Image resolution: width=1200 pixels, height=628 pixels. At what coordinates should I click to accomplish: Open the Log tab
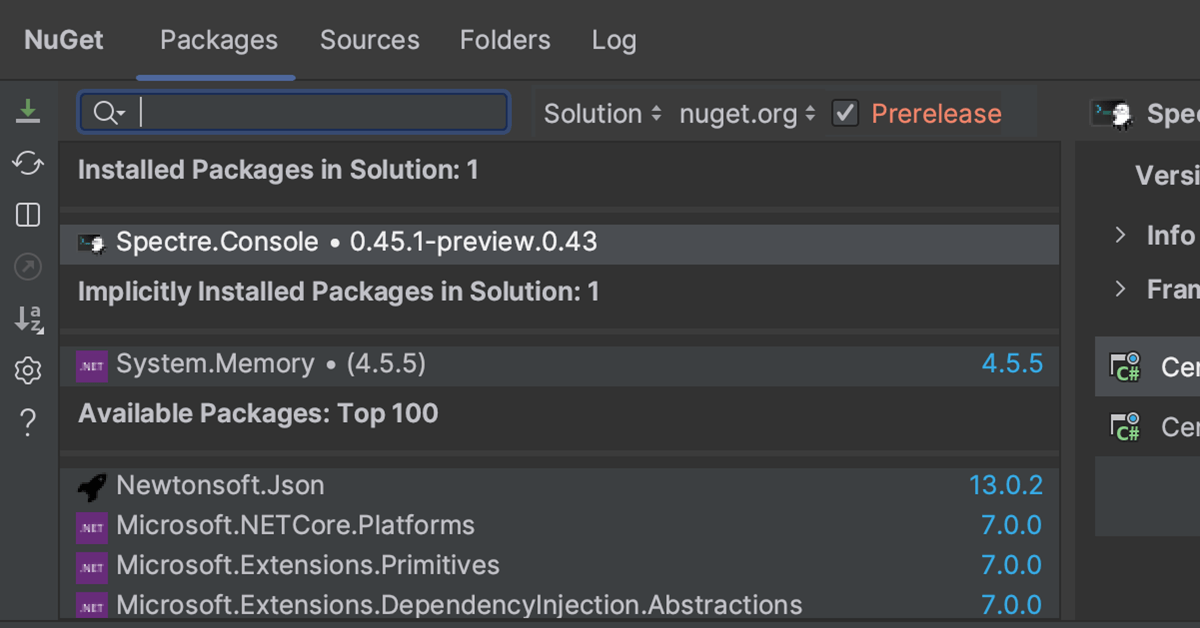(x=614, y=40)
